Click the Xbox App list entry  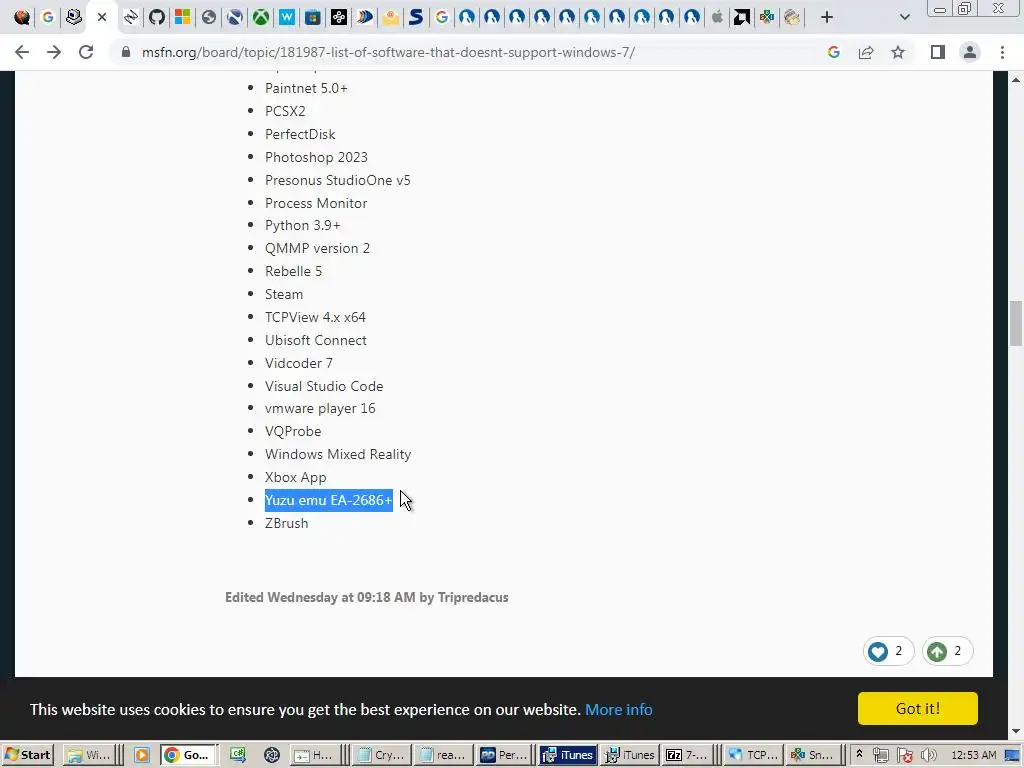[296, 477]
